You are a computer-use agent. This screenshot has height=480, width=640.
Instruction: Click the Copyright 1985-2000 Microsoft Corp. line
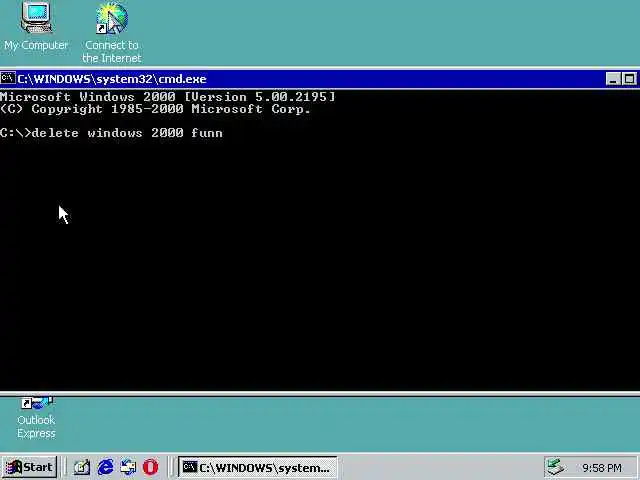tap(155, 109)
